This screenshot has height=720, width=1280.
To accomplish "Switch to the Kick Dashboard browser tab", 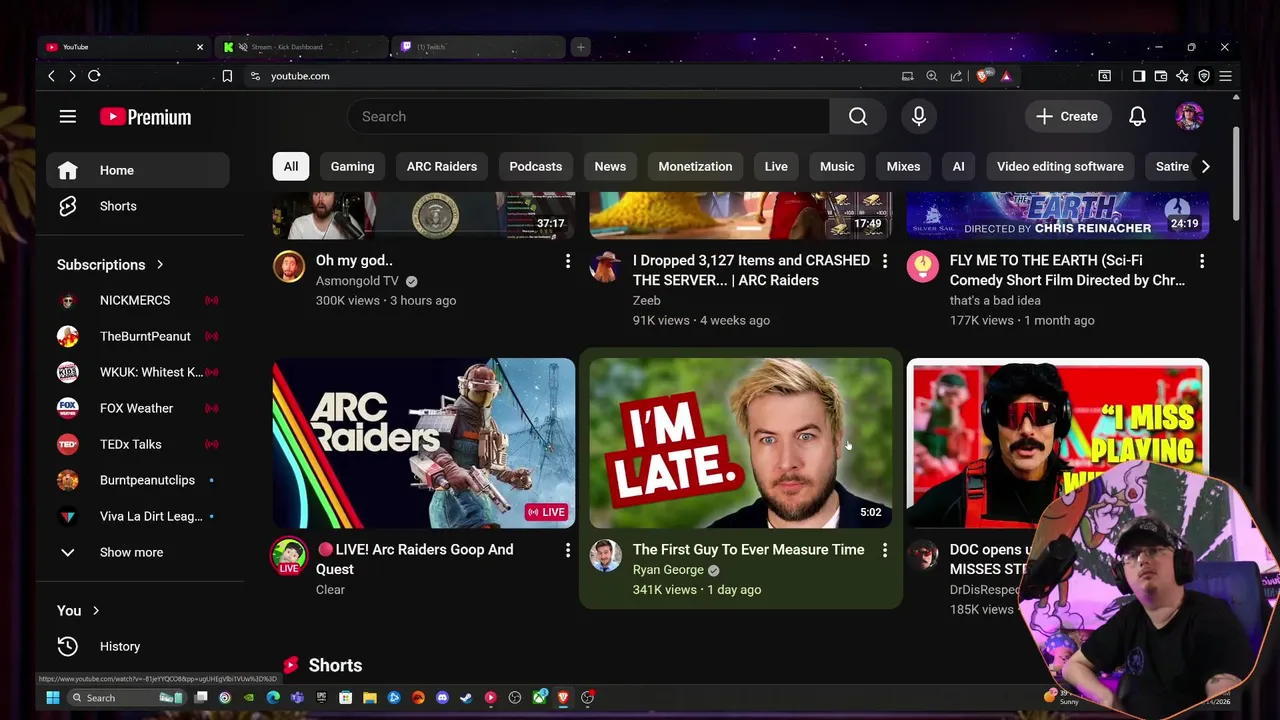I will 300,47.
